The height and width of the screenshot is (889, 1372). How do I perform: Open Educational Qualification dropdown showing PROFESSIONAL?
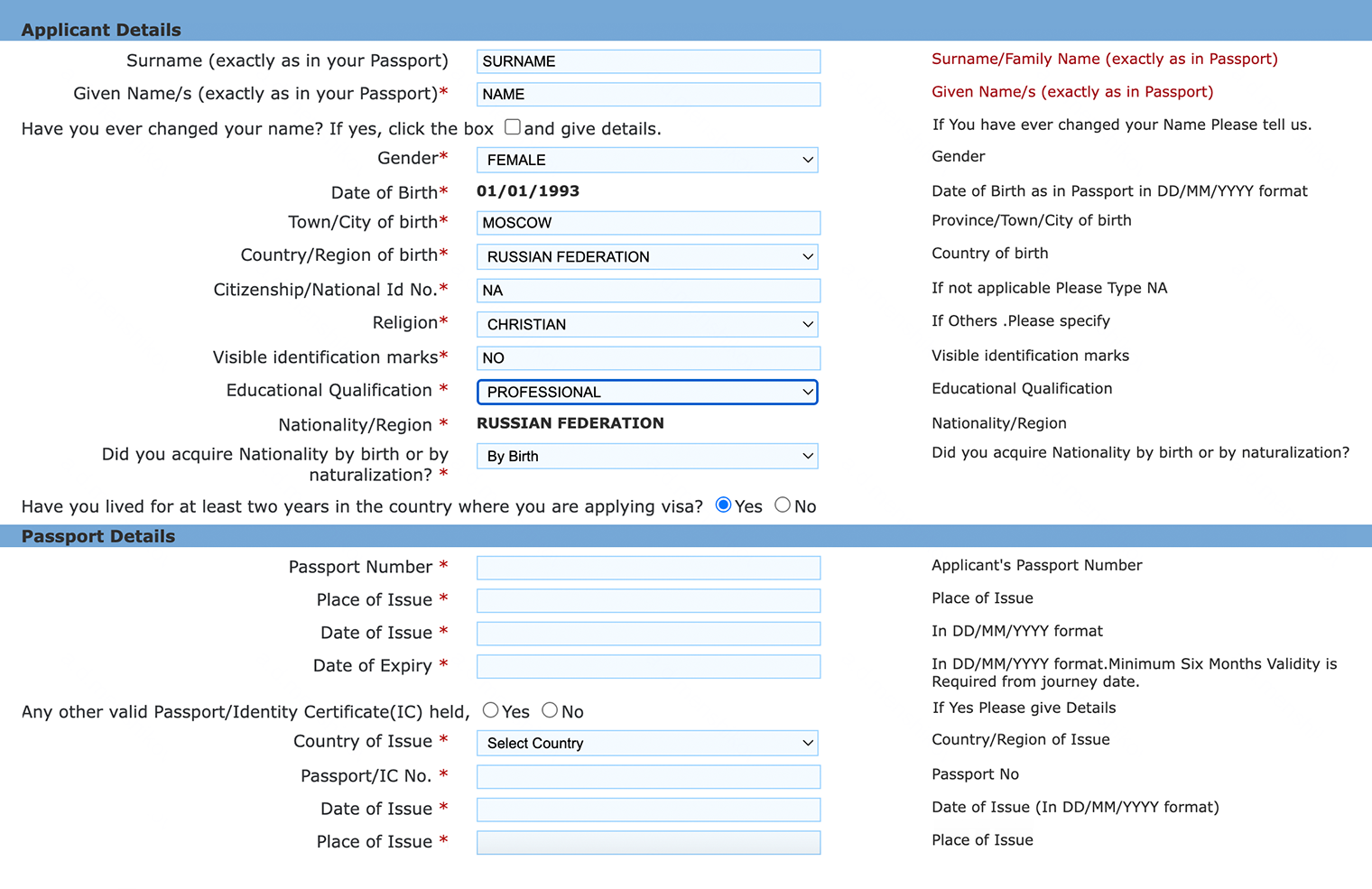coord(647,392)
